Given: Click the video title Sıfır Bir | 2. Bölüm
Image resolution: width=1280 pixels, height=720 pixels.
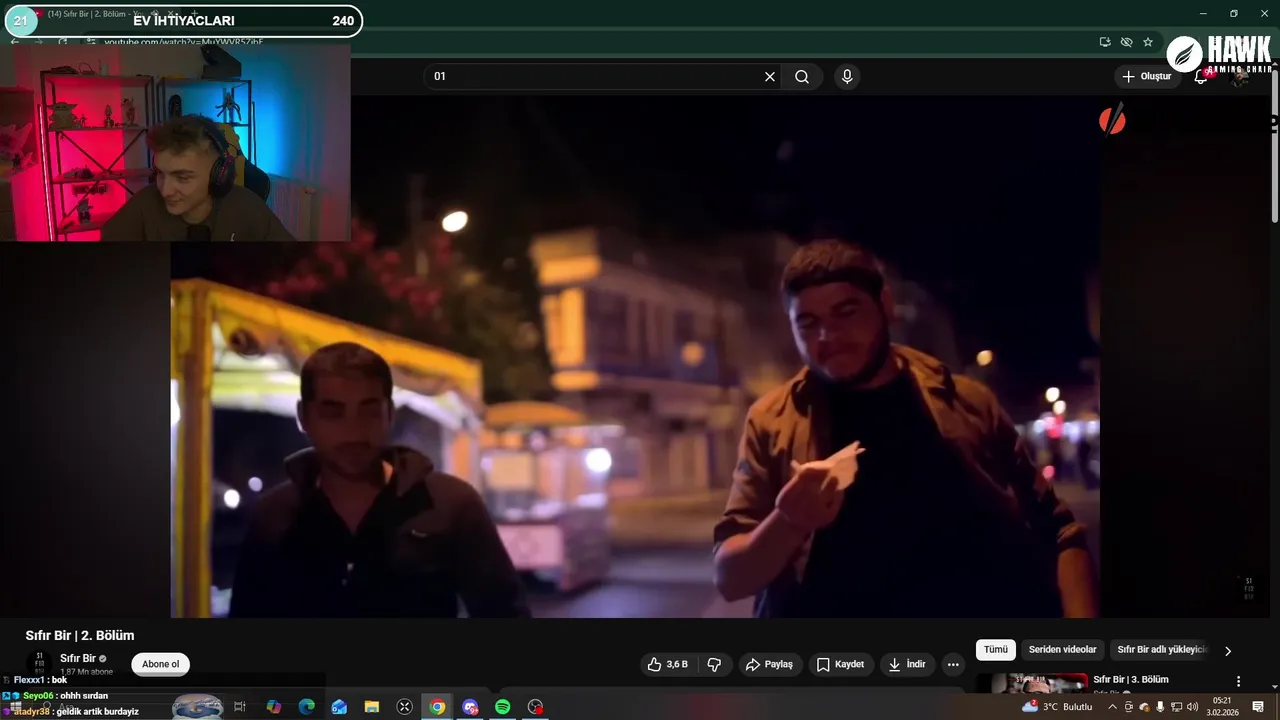Looking at the screenshot, I should point(80,636).
